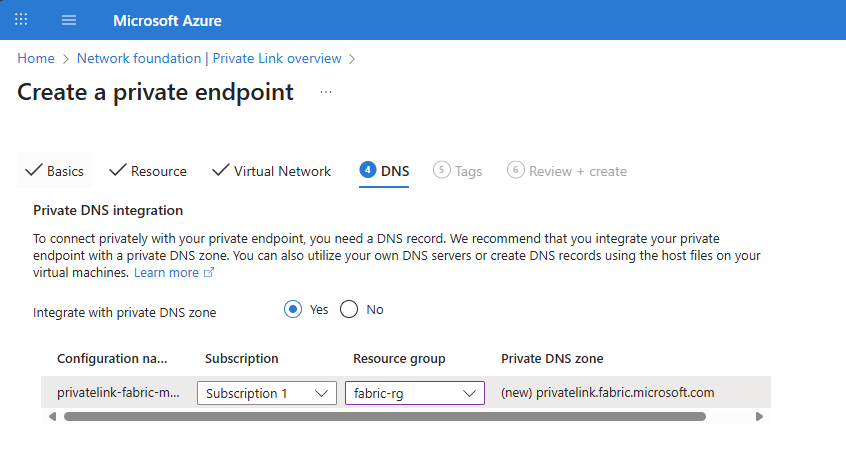Viewport: 846px width, 451px height.
Task: Open the Learn more link
Action: click(x=166, y=272)
